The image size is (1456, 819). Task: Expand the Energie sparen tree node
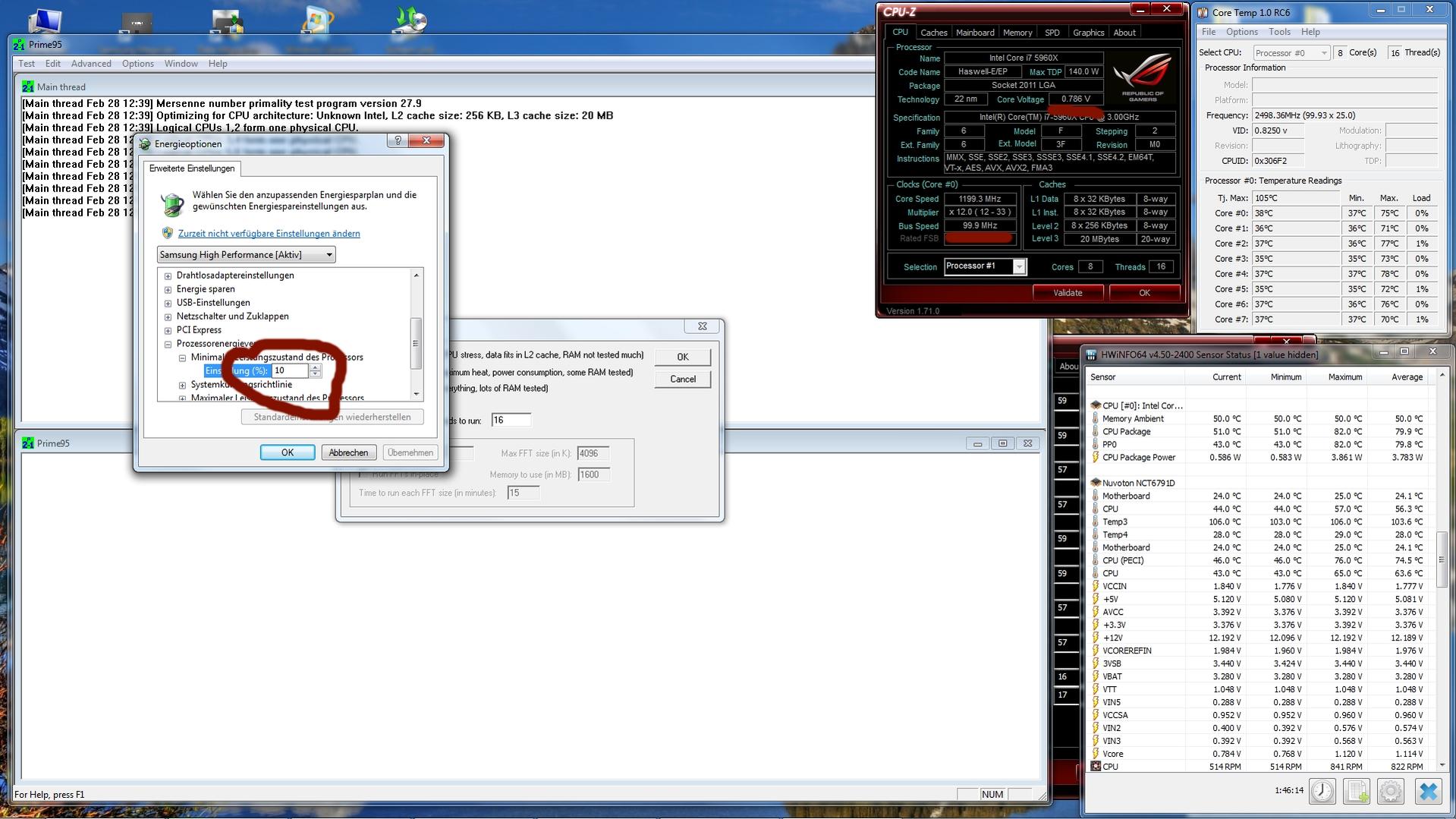168,289
